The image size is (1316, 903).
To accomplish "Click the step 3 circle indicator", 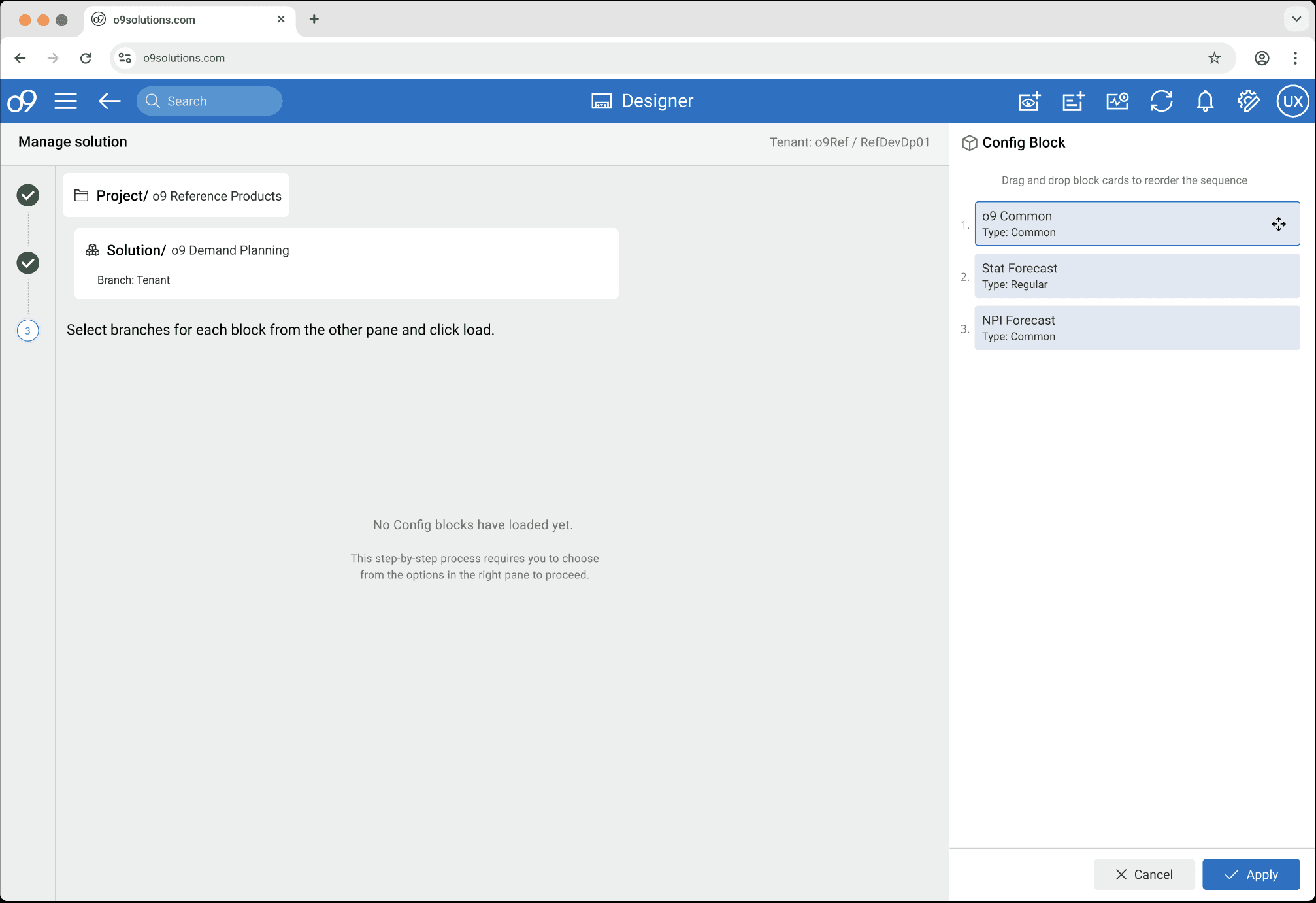I will coord(28,331).
